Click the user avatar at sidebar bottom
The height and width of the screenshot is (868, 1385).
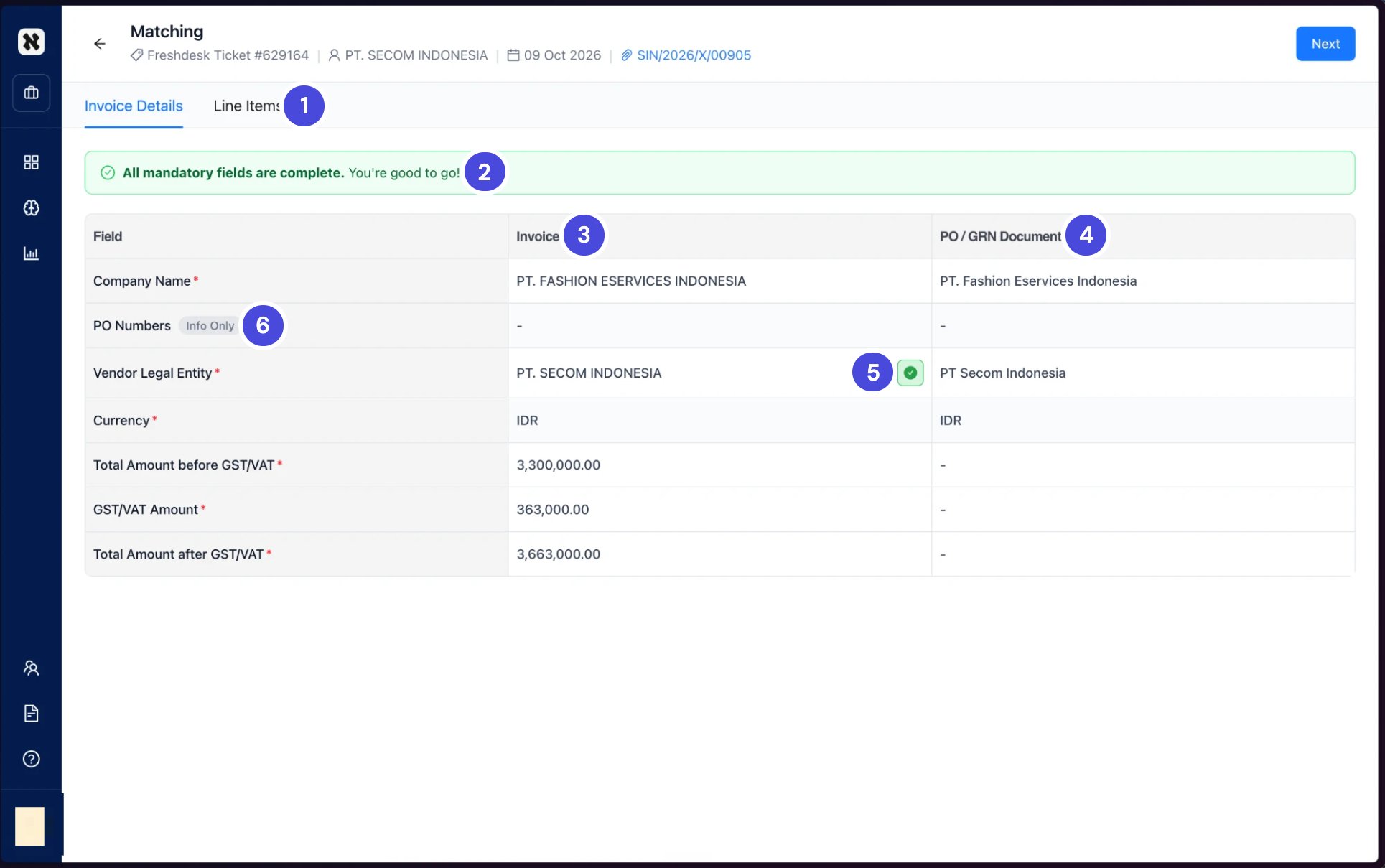pos(29,826)
